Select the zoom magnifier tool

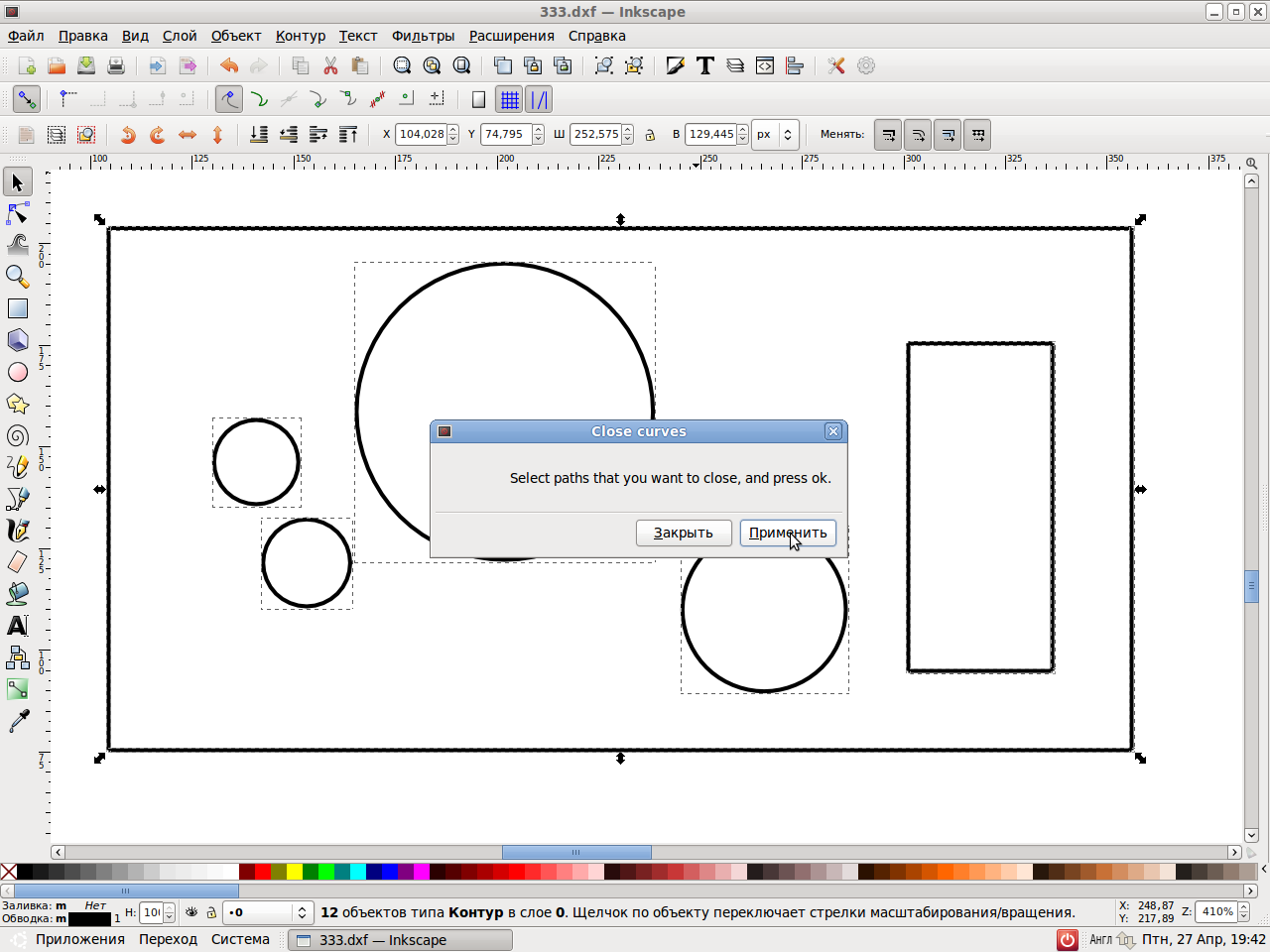[18, 277]
